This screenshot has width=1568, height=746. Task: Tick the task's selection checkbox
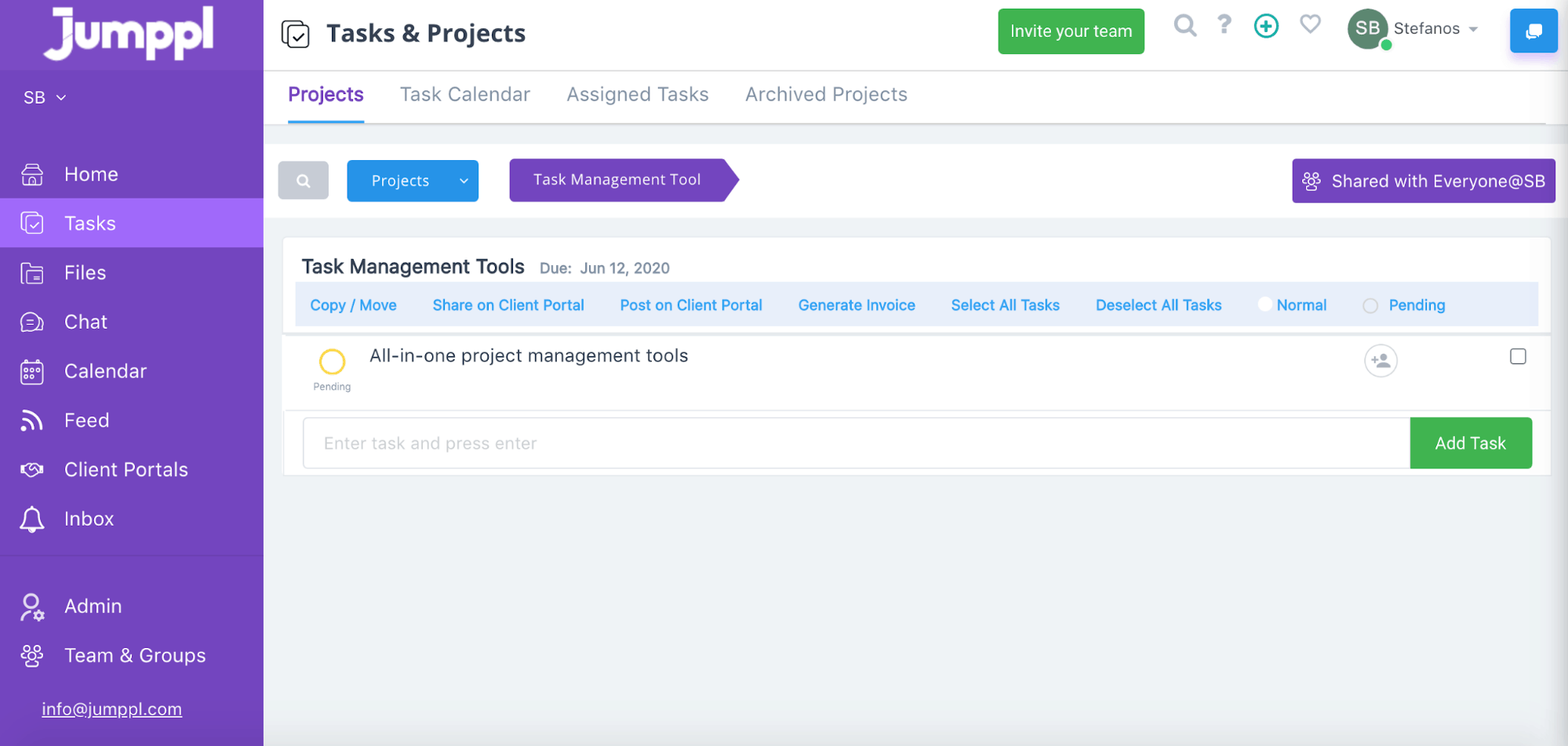click(x=1518, y=357)
